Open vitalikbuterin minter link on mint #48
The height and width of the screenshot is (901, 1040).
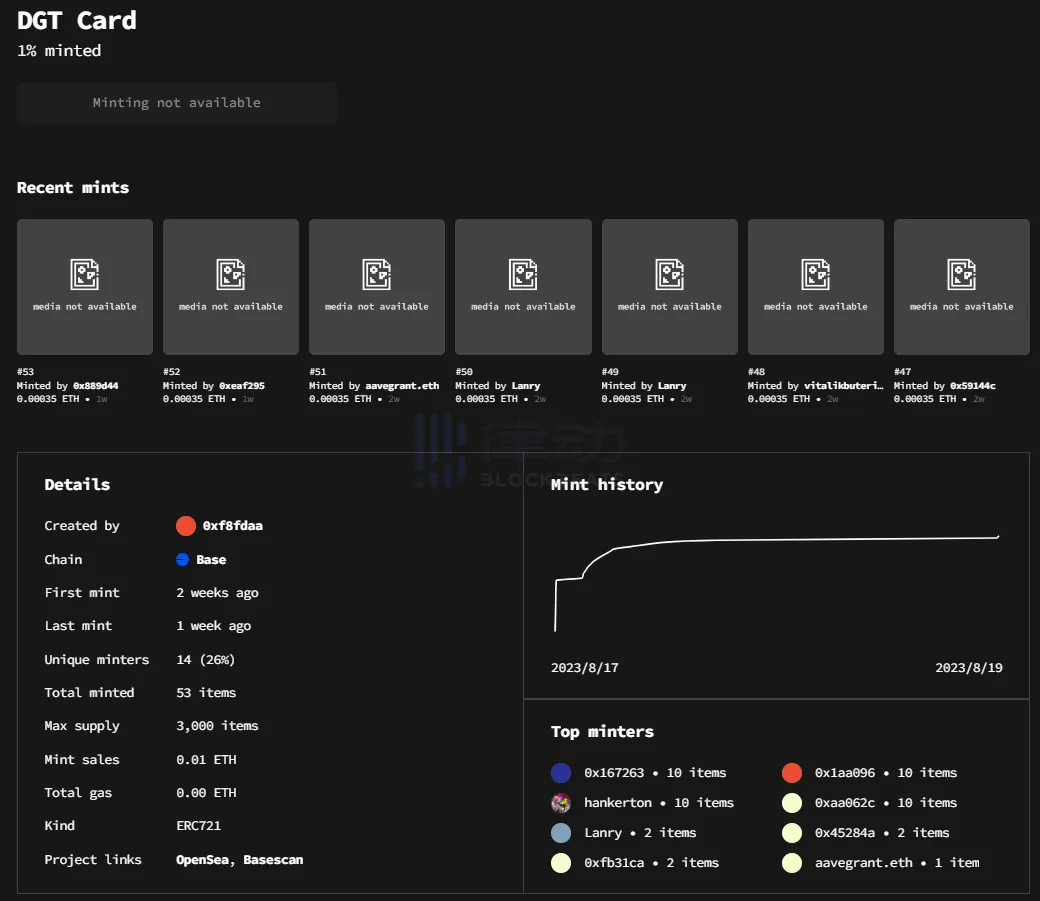click(x=844, y=386)
